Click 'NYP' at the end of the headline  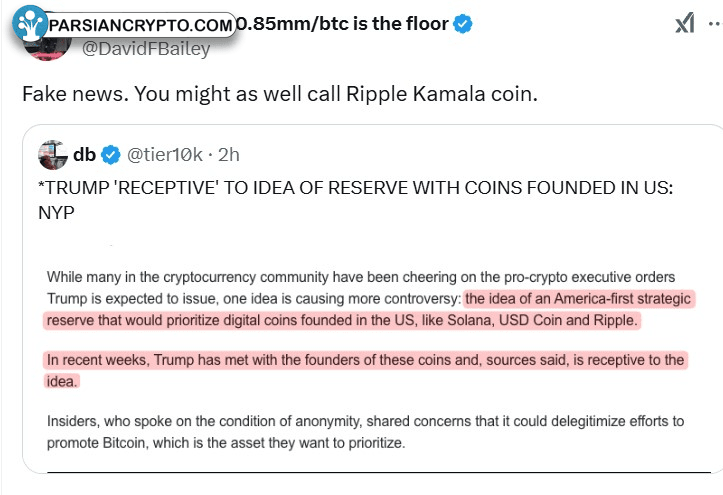pos(56,210)
